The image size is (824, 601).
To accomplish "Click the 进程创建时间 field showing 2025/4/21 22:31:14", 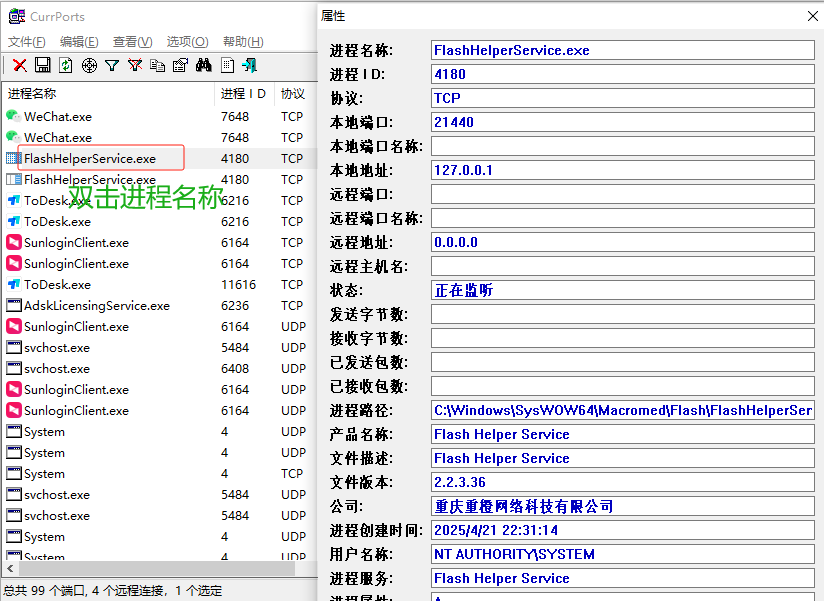I will coord(623,530).
